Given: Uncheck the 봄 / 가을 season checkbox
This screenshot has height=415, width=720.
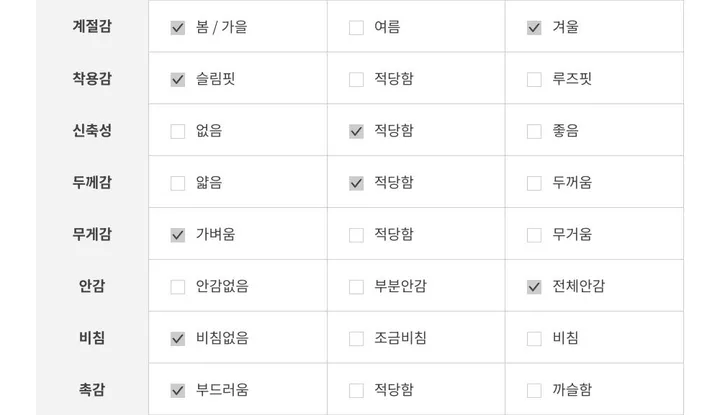Looking at the screenshot, I should tap(178, 28).
